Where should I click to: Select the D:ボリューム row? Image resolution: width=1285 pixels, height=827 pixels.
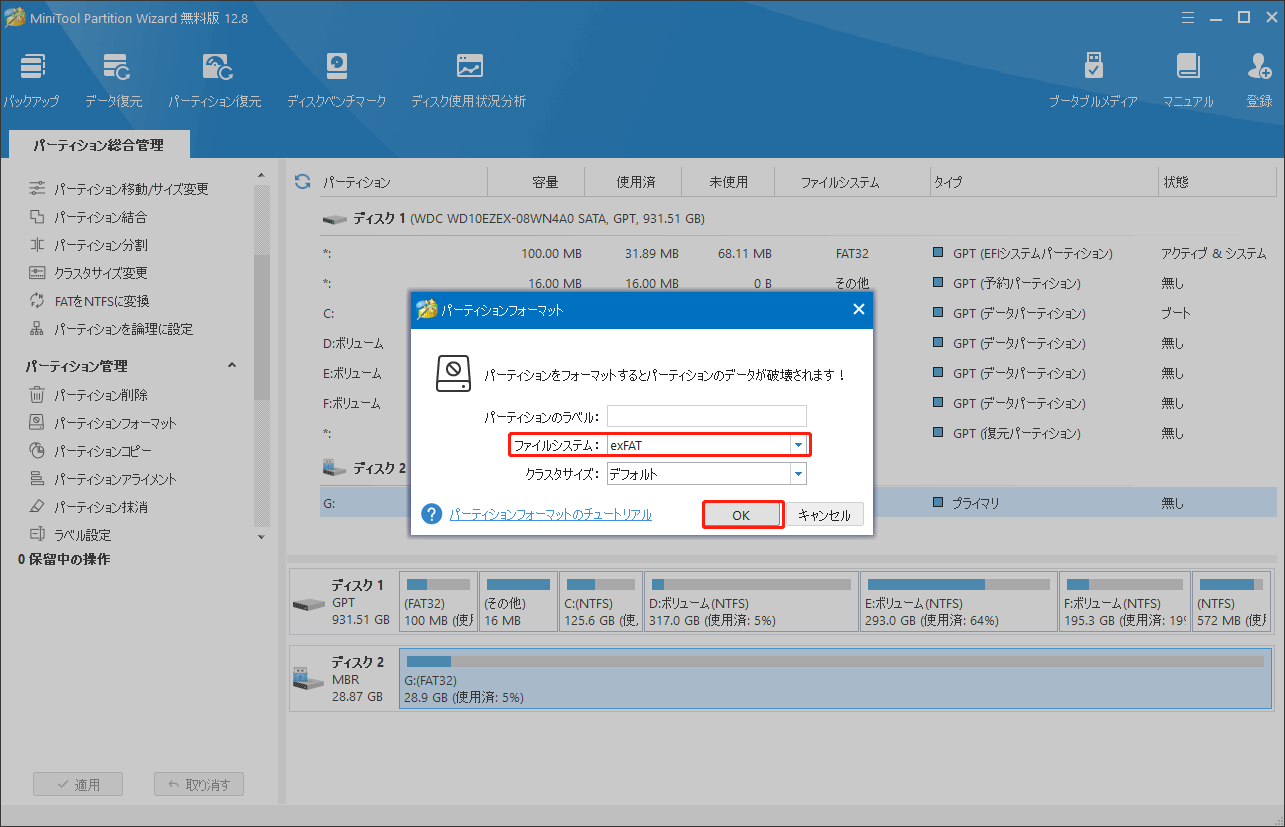(797, 343)
